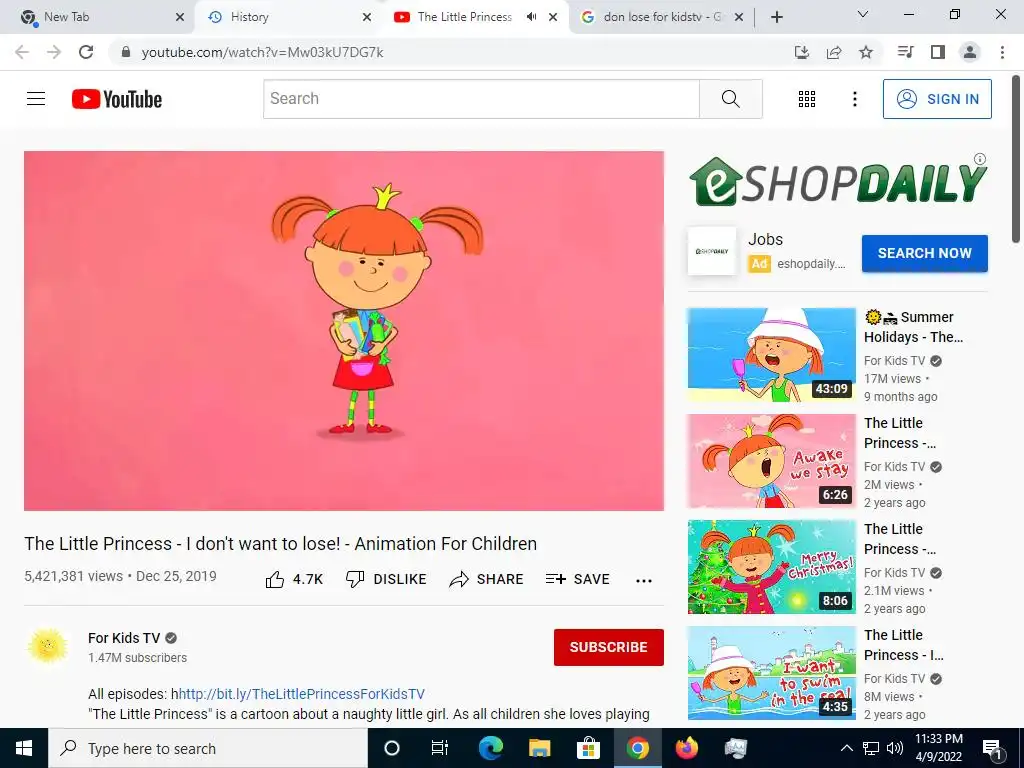
Task: Open more actions ellipsis below video
Action: pyautogui.click(x=644, y=581)
